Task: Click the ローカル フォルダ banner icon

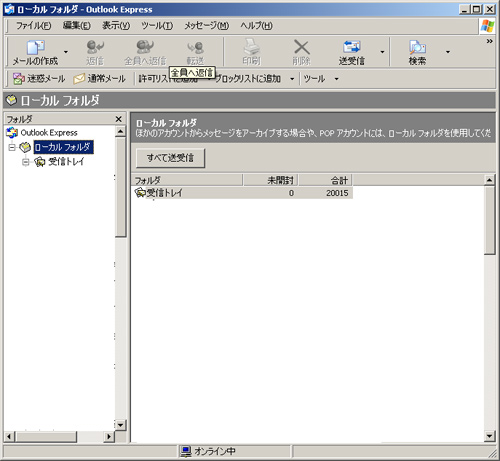Action: tap(11, 100)
